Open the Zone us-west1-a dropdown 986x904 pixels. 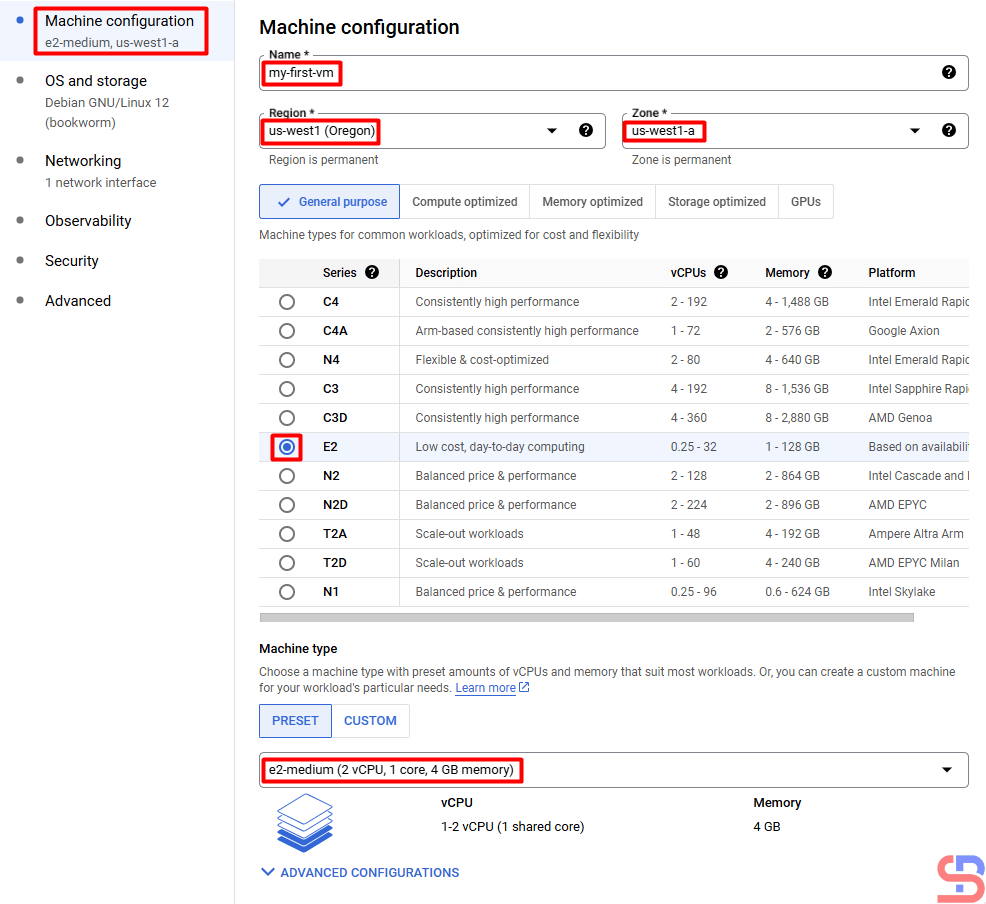pyautogui.click(x=914, y=131)
